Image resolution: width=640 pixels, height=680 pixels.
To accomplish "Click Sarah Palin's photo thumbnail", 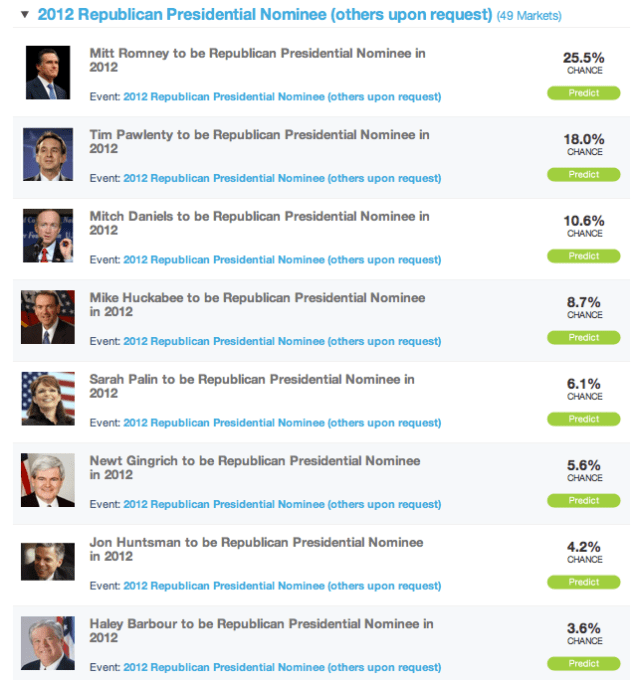I will point(48,399).
